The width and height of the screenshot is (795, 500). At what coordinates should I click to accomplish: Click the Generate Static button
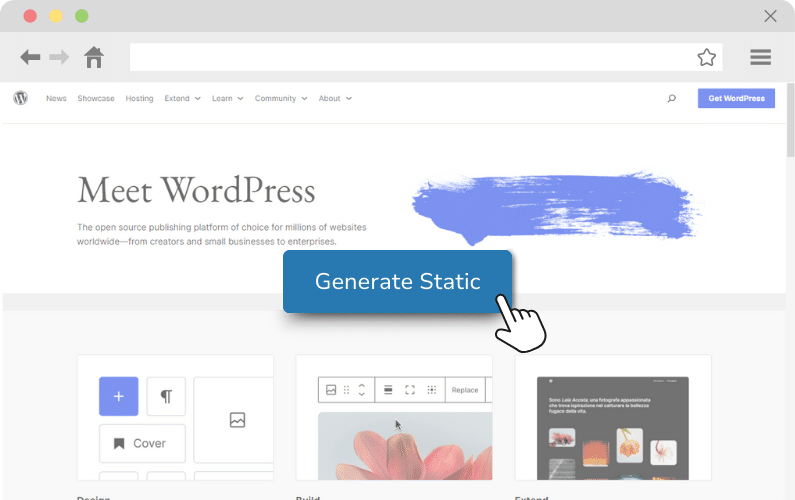point(398,281)
